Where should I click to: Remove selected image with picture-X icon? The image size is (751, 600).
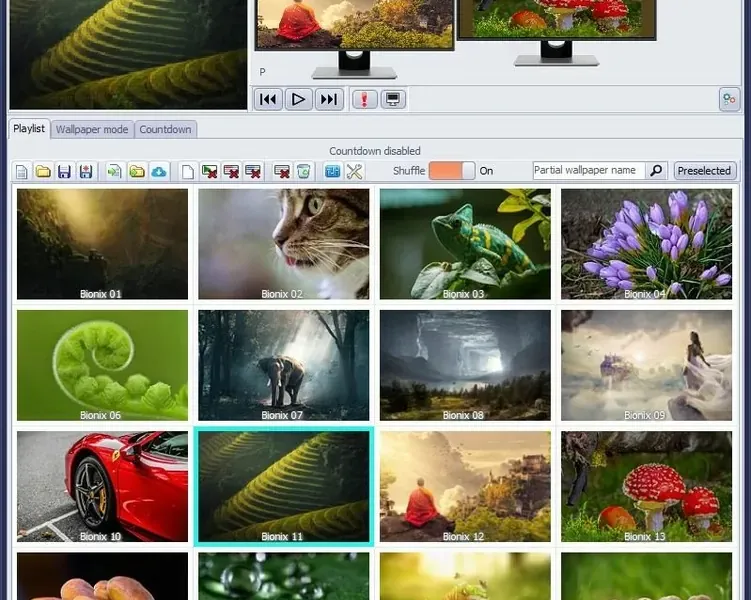[209, 171]
